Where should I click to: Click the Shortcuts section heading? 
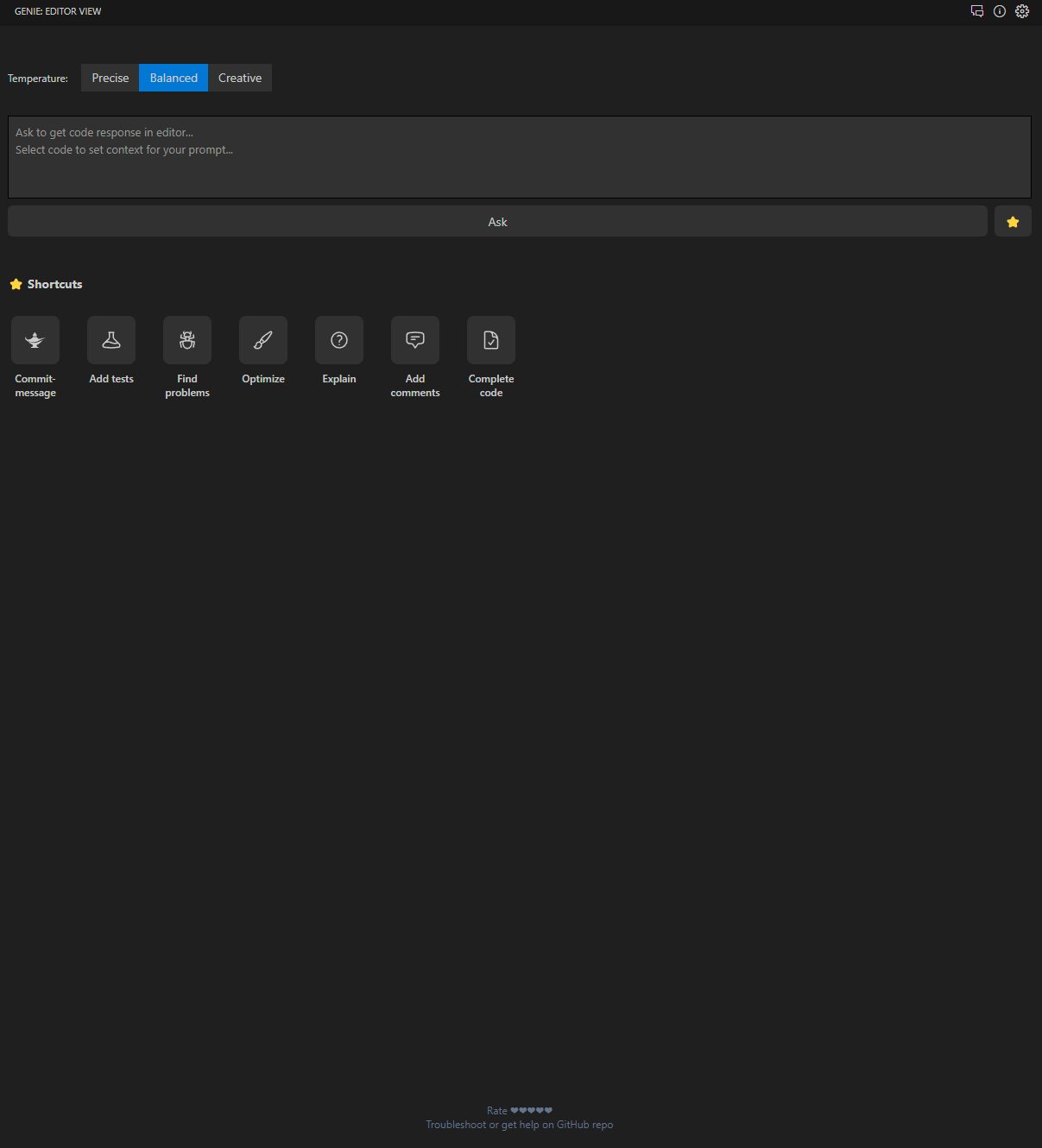[54, 284]
